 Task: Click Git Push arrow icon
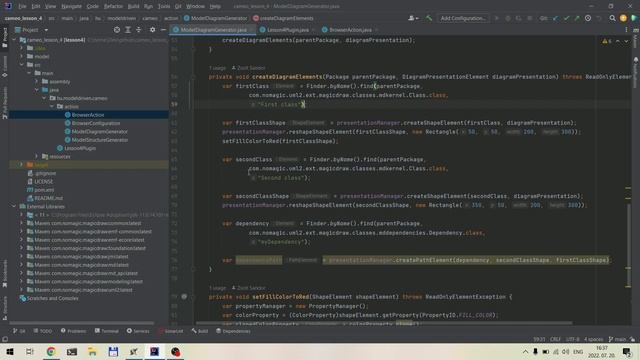[x=577, y=18]
